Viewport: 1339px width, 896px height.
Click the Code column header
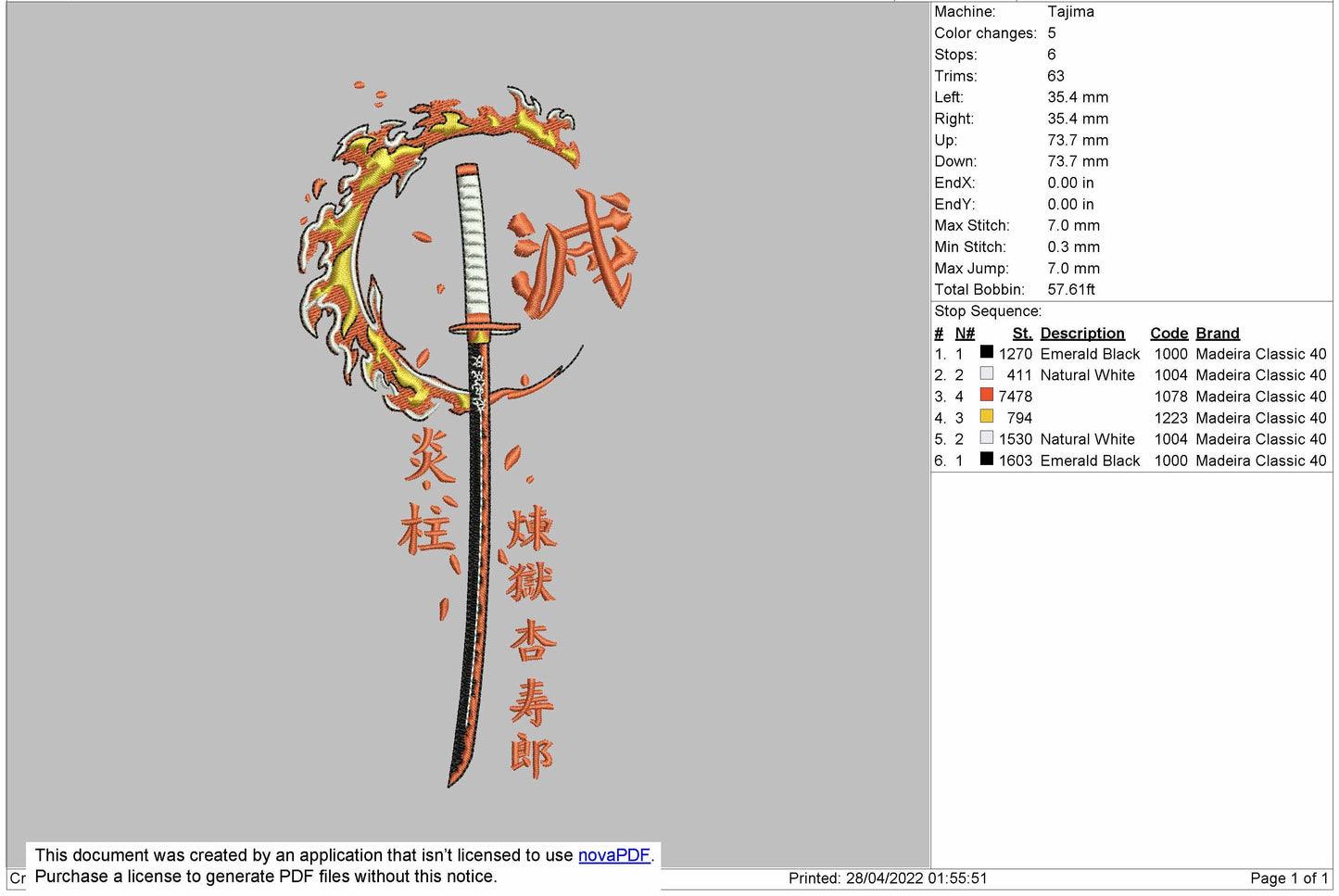click(1168, 334)
